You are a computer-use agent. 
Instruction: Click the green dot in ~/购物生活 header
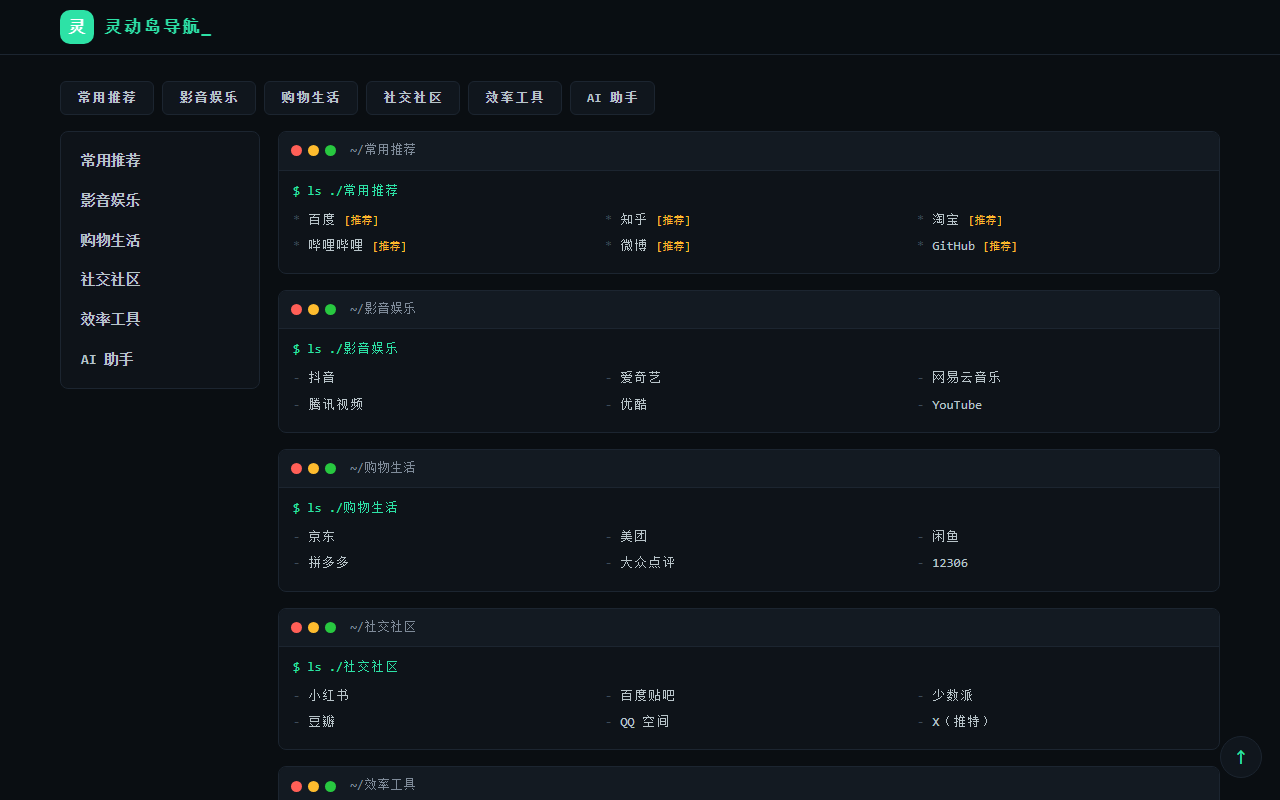pos(330,468)
